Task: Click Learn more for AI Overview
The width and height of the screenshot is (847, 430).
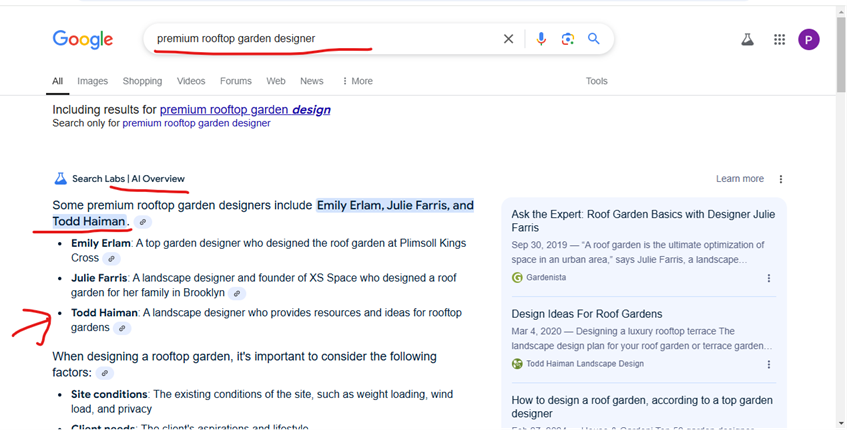Action: [740, 179]
